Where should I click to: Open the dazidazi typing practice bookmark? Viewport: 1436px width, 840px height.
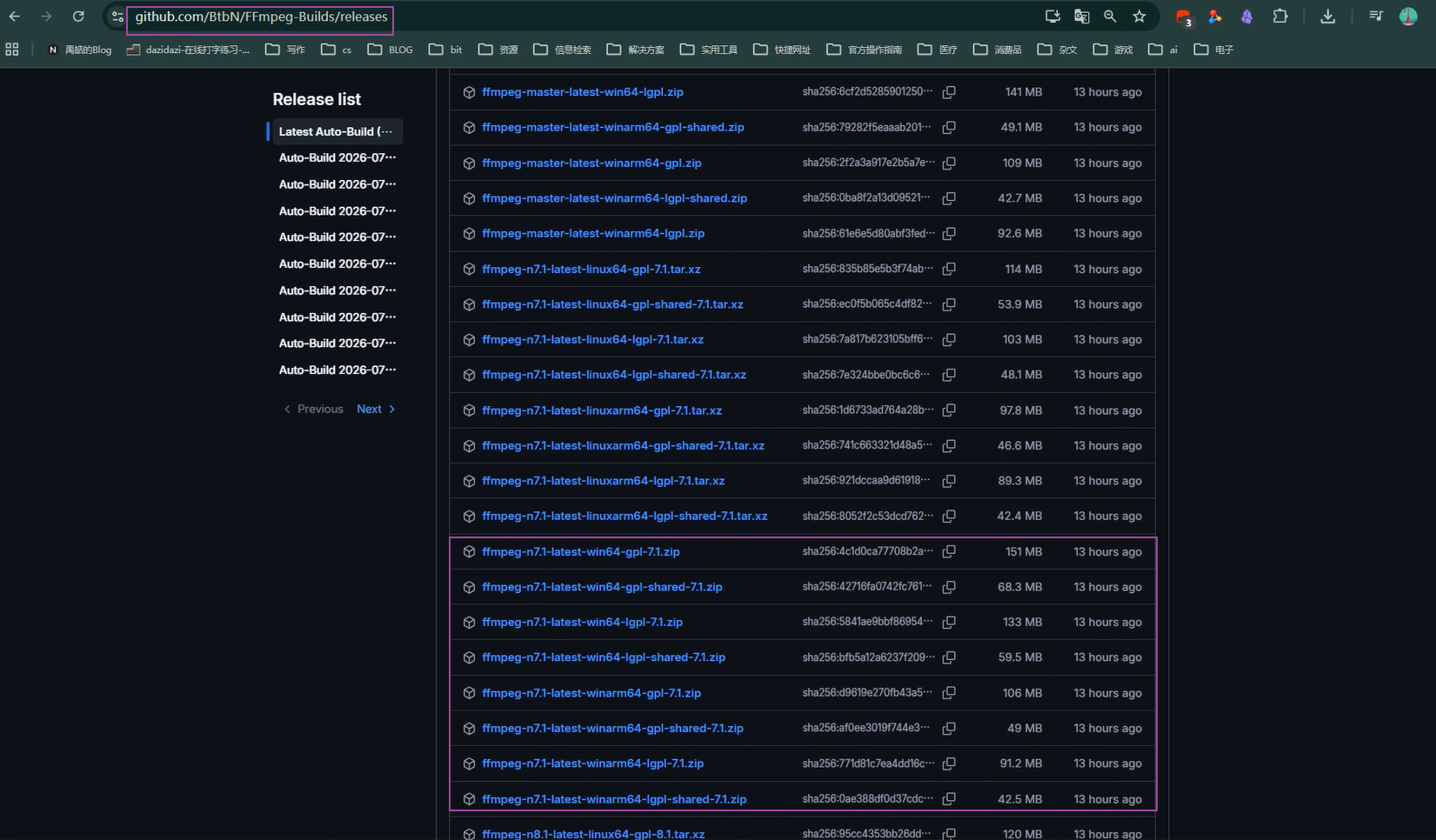tap(189, 50)
